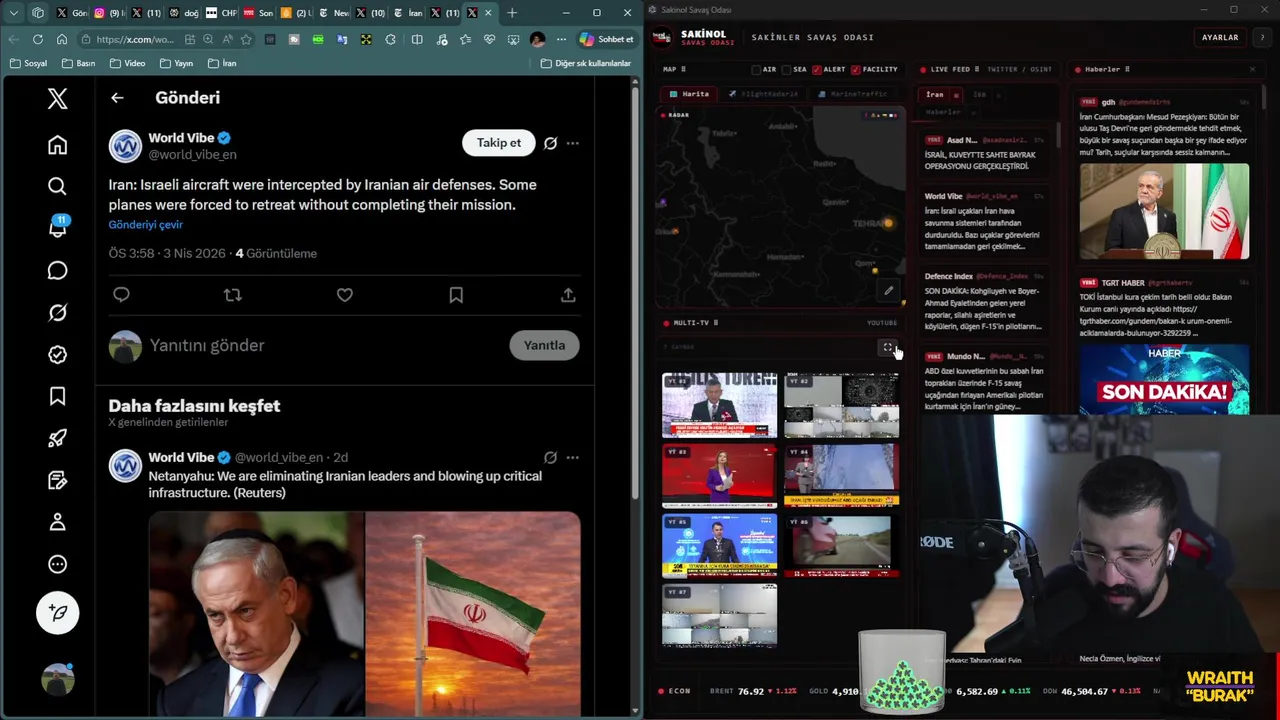Open Grok action beside Takip et button

click(x=550, y=143)
